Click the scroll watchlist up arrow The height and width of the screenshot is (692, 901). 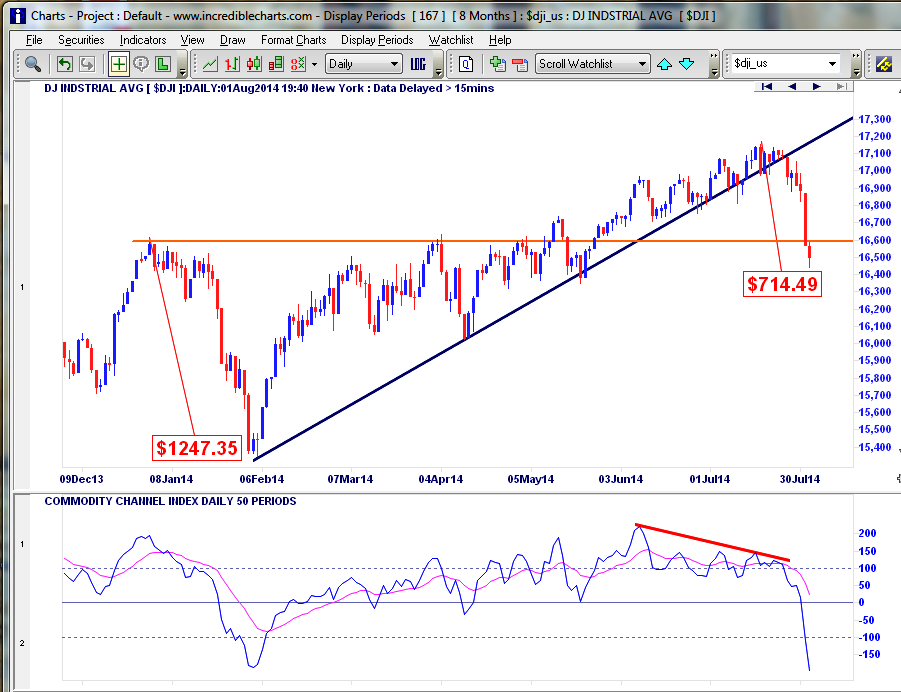[x=664, y=64]
